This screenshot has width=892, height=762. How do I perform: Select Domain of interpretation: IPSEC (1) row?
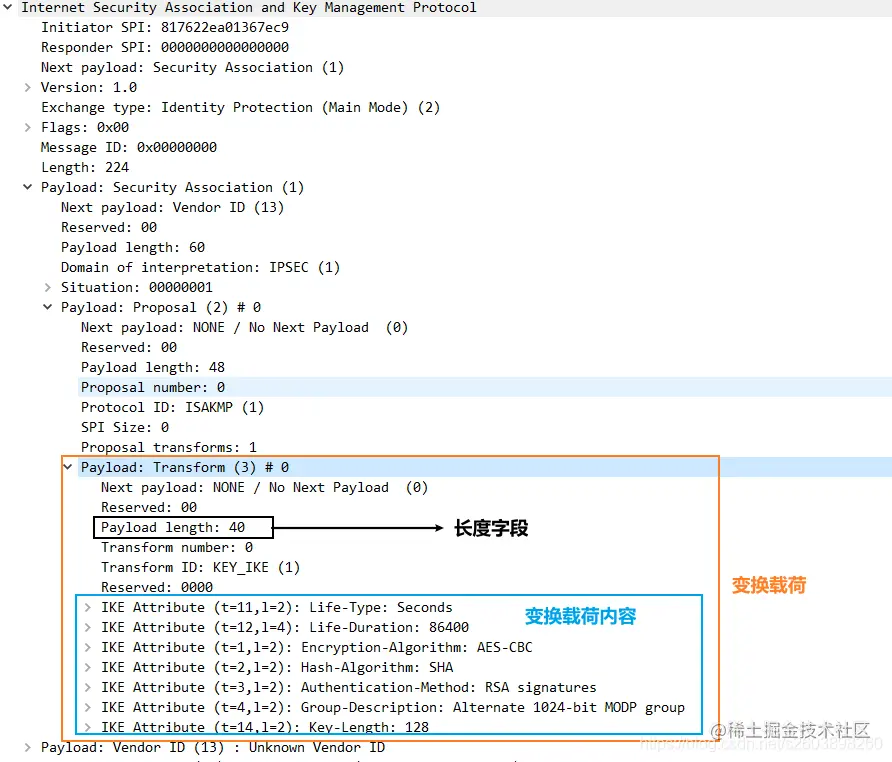(x=200, y=267)
